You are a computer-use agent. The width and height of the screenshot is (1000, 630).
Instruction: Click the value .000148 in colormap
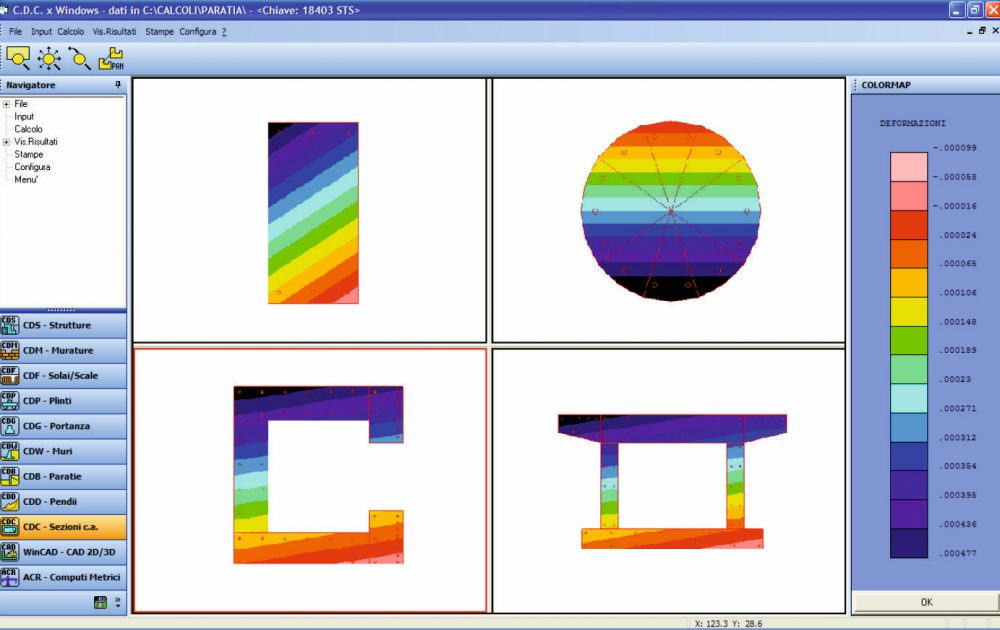coord(957,321)
